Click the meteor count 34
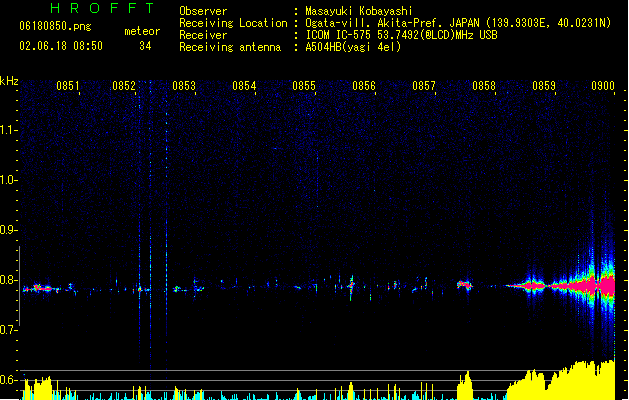The width and height of the screenshot is (629, 400). tap(145, 46)
